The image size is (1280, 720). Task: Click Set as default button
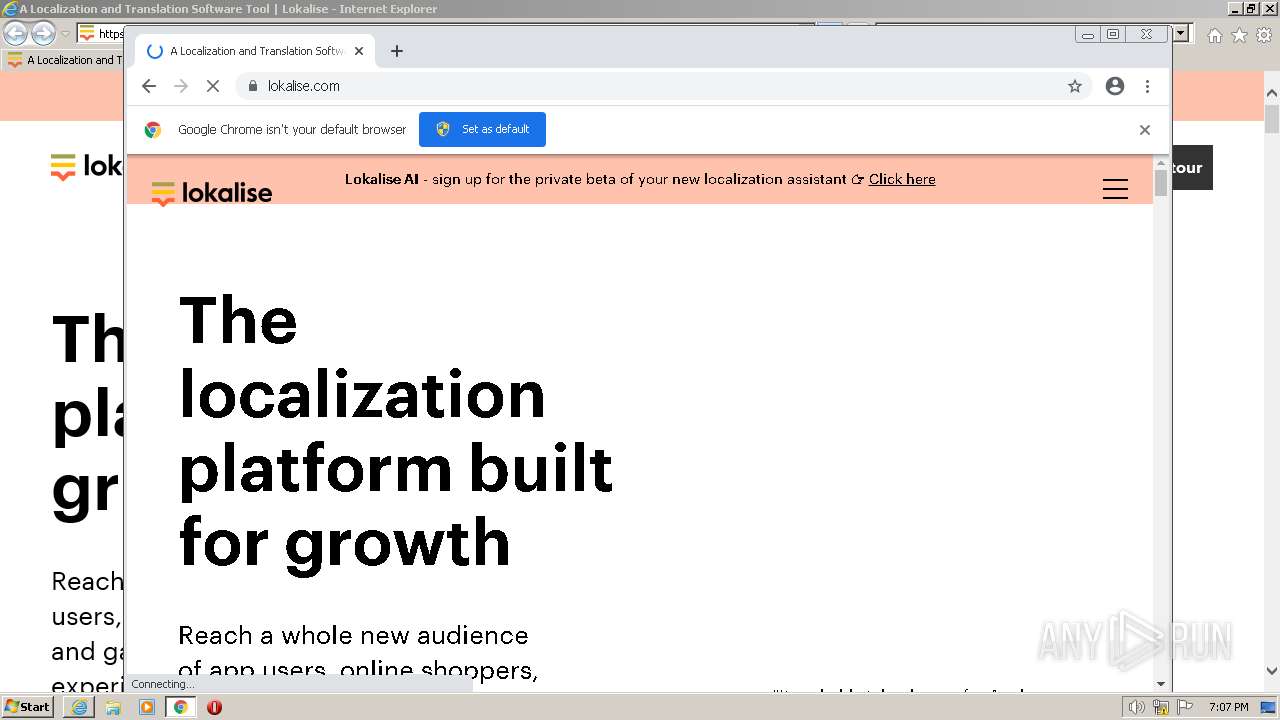coord(482,129)
